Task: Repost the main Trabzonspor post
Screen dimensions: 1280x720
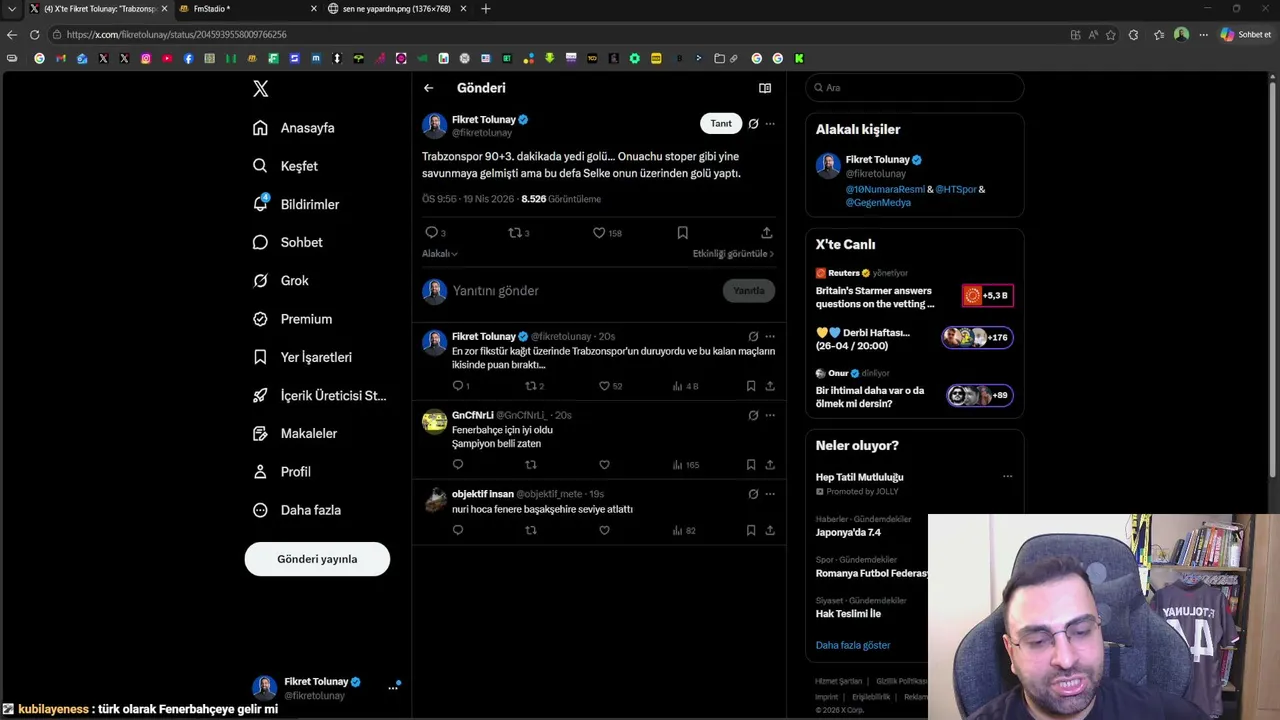Action: coord(519,233)
